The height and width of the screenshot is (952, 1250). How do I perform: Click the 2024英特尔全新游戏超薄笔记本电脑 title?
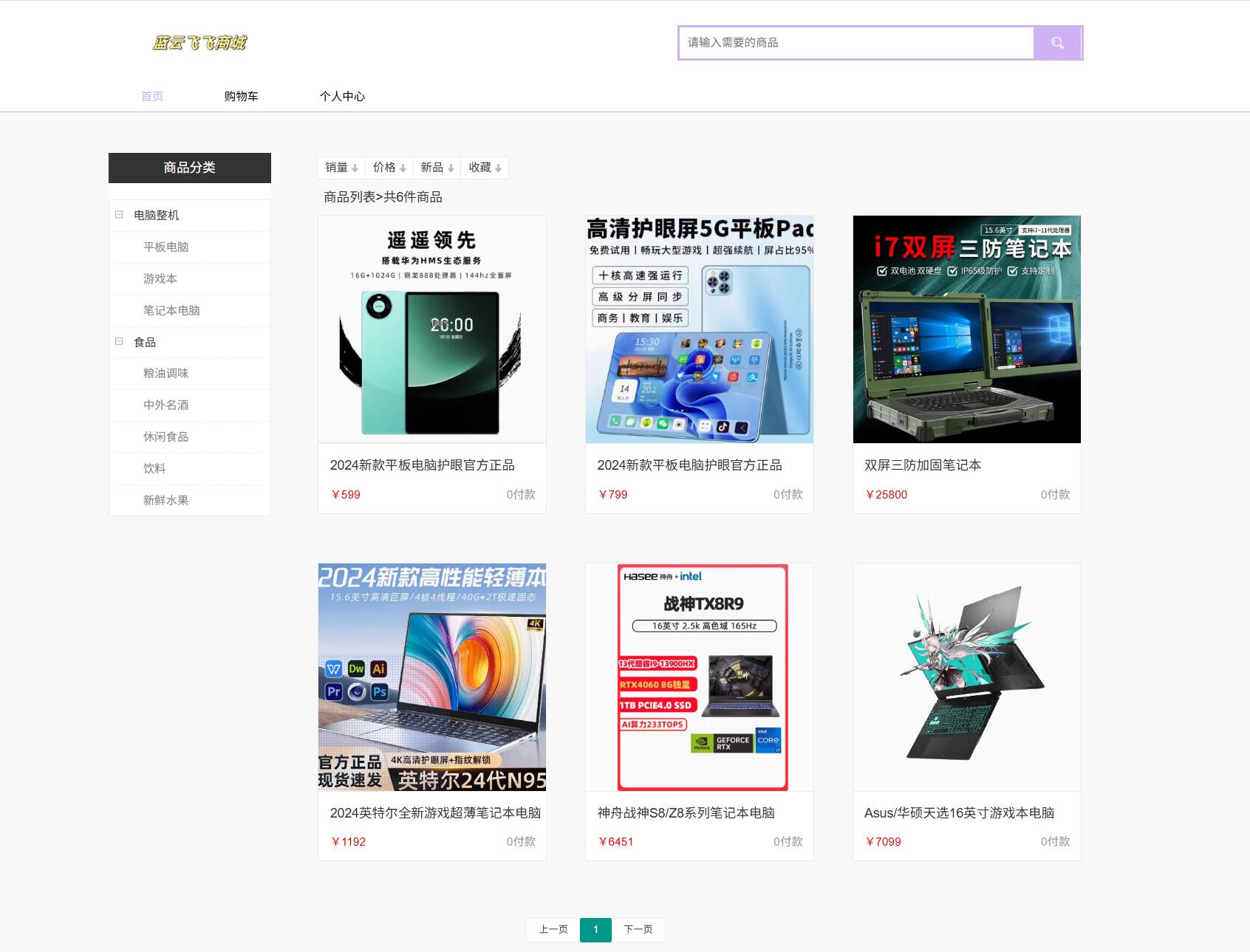click(435, 813)
